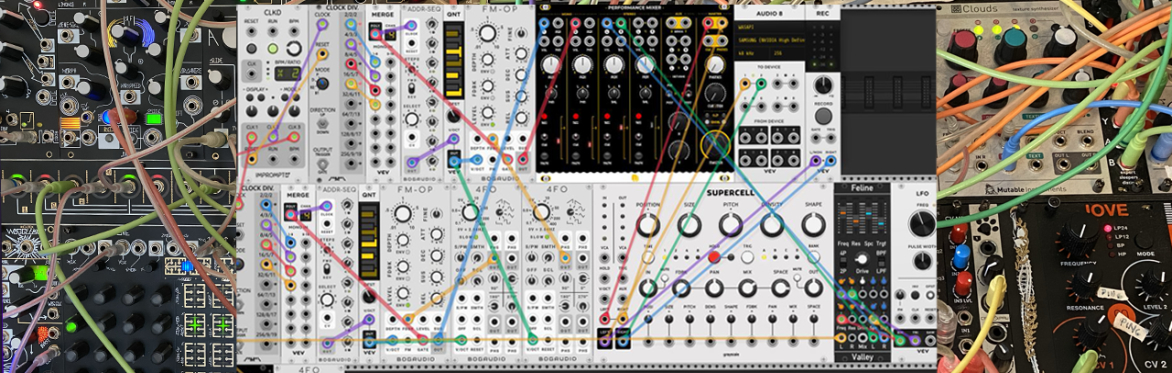The height and width of the screenshot is (373, 1172).
Task: Click TO DEVICE input jack 2 on AUDIO 8
Action: (761, 84)
